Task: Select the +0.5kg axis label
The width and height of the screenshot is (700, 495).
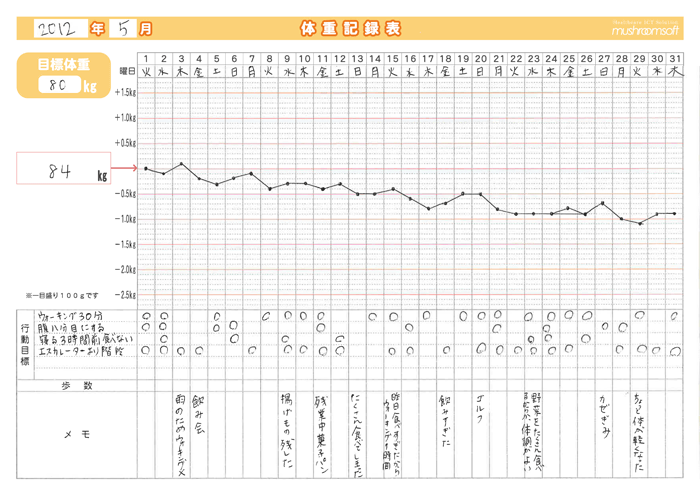Action: 125,143
